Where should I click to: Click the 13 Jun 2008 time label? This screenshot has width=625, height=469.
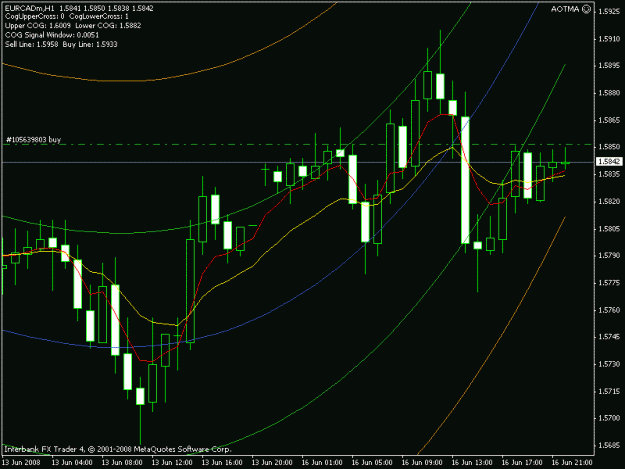[22, 463]
